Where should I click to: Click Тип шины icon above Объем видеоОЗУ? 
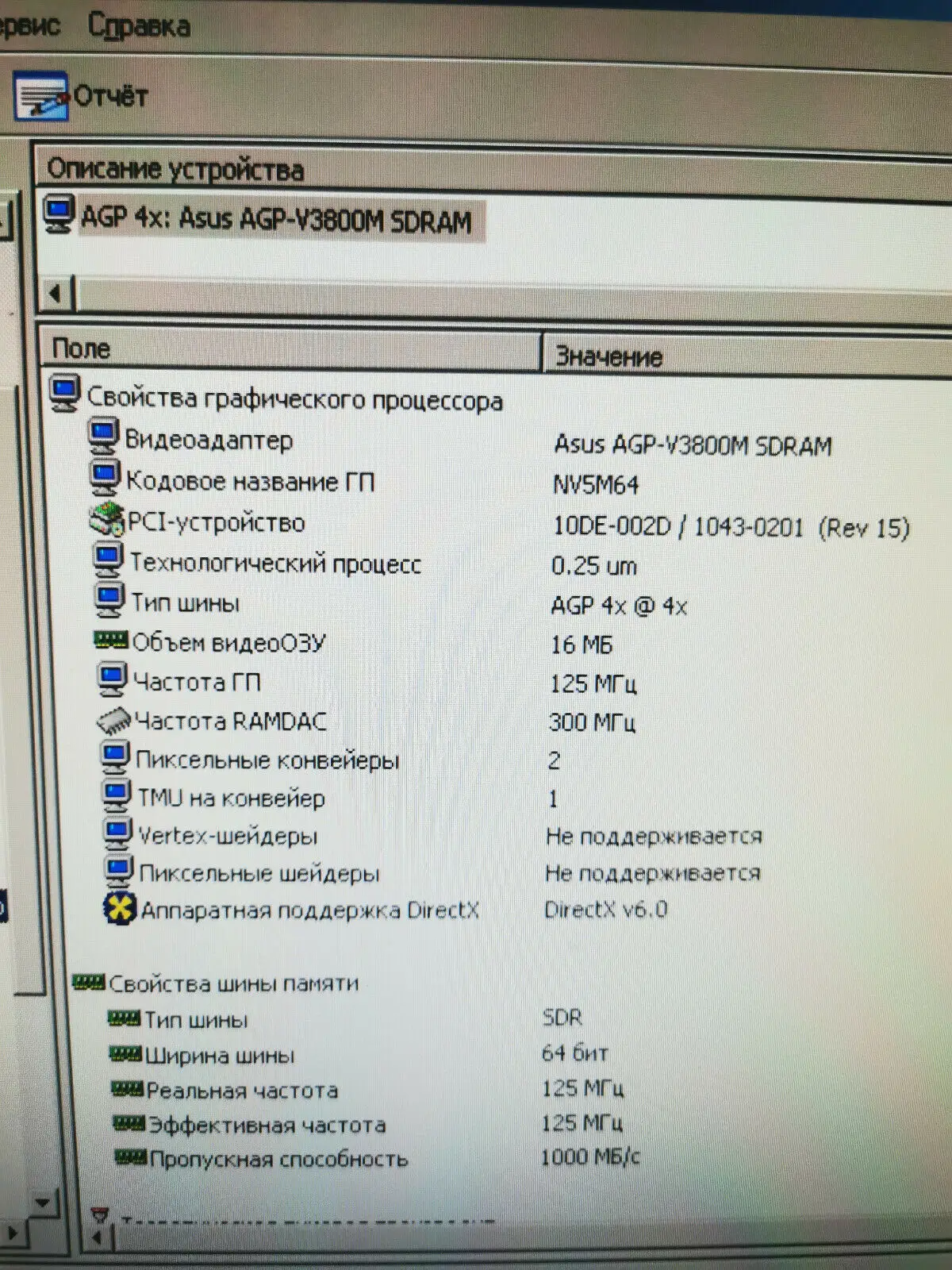click(x=110, y=600)
